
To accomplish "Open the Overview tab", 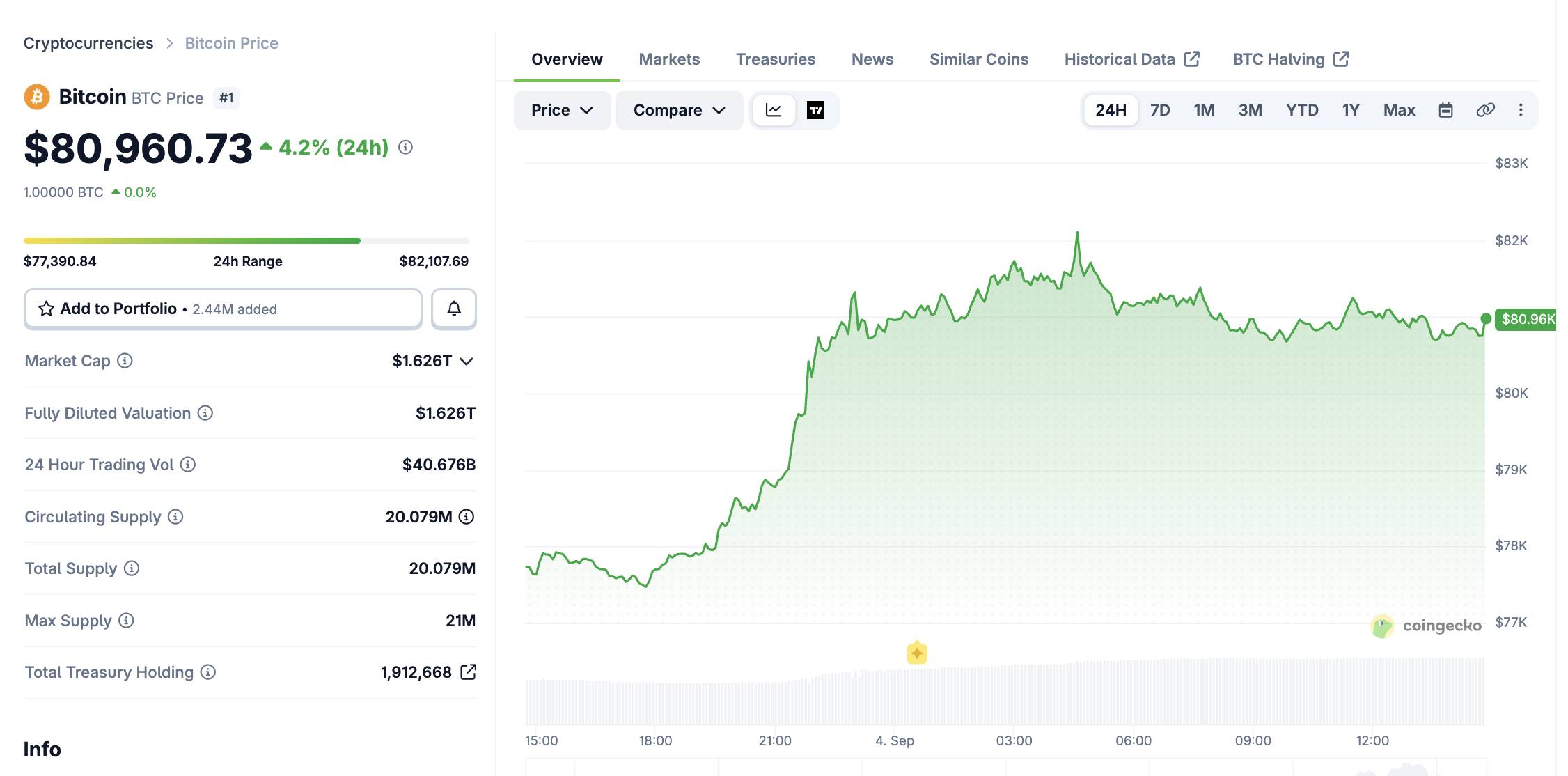I will coord(567,59).
